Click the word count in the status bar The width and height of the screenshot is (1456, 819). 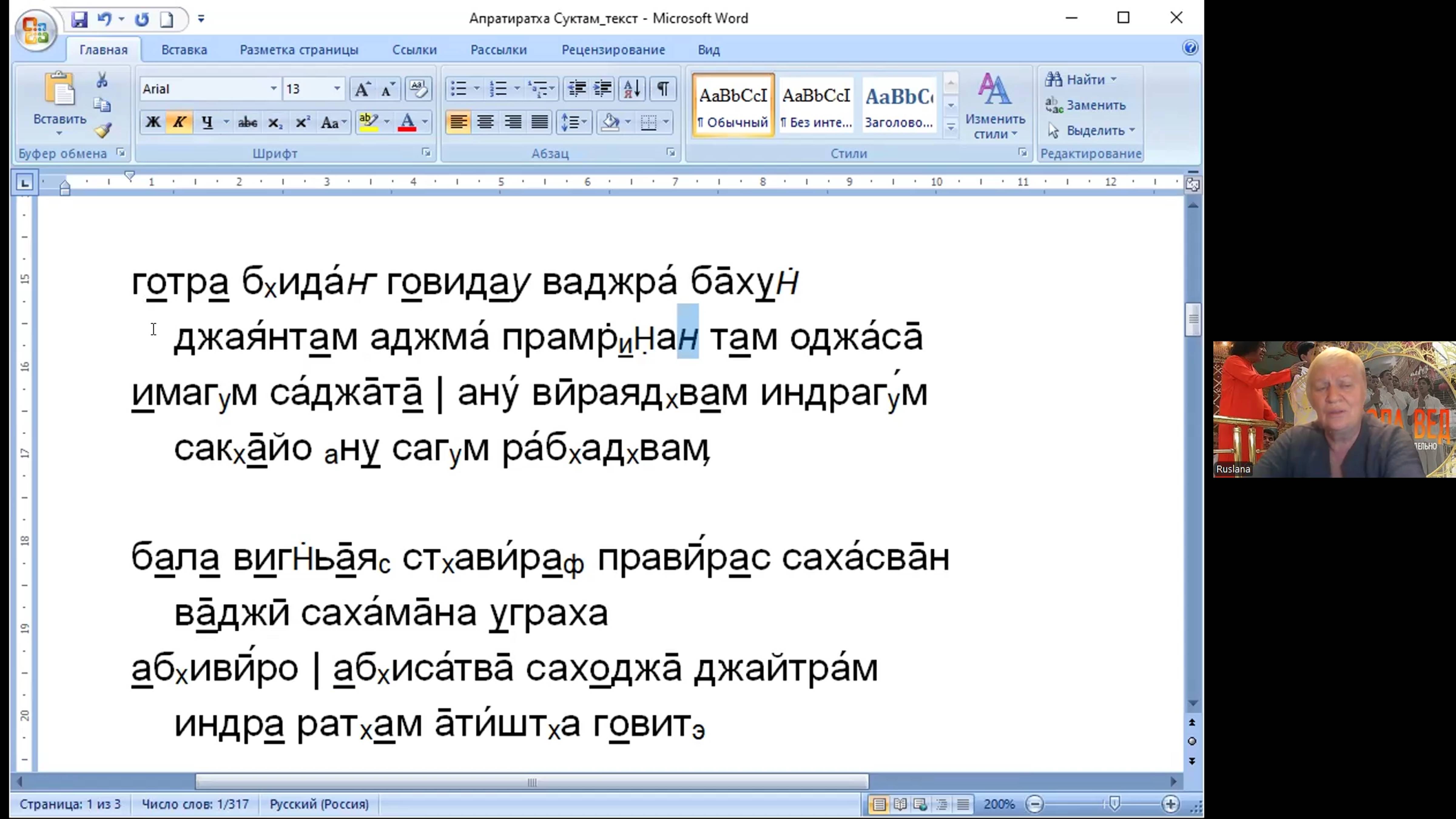pyautogui.click(x=195, y=804)
